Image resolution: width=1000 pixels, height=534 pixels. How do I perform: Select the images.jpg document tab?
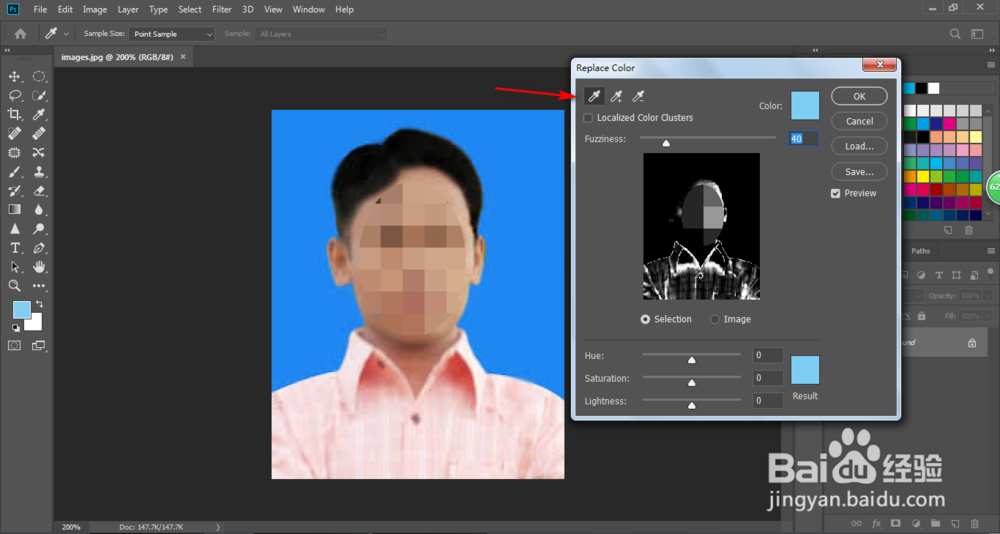(x=117, y=57)
